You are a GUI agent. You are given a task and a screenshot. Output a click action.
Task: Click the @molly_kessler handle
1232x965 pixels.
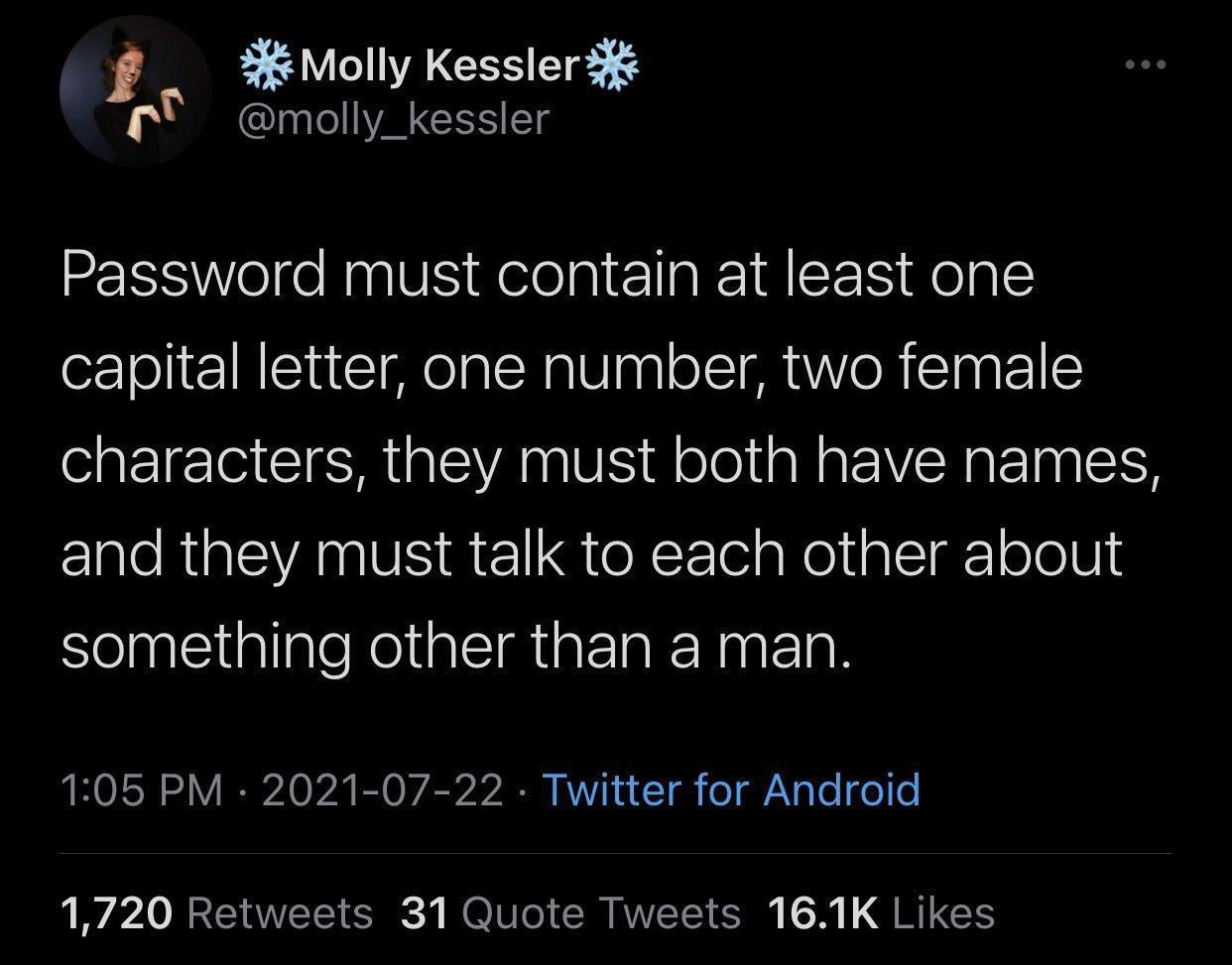coord(394,119)
